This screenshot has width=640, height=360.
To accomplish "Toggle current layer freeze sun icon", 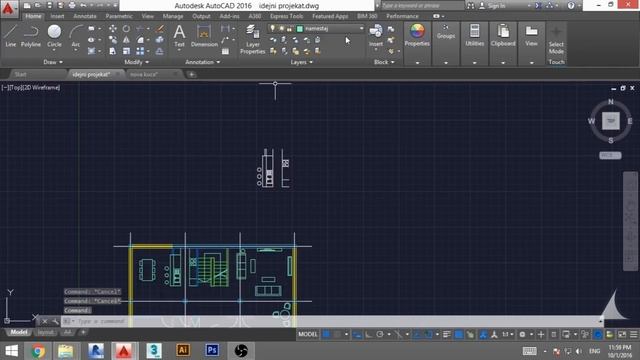I will pos(281,29).
